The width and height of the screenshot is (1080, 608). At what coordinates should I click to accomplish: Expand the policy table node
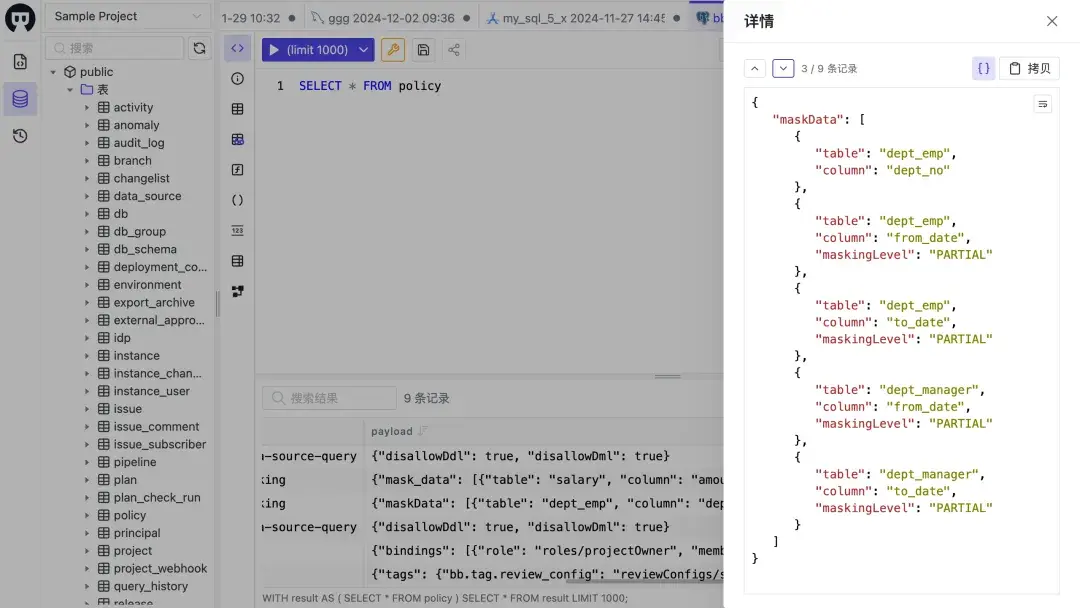pyautogui.click(x=87, y=515)
